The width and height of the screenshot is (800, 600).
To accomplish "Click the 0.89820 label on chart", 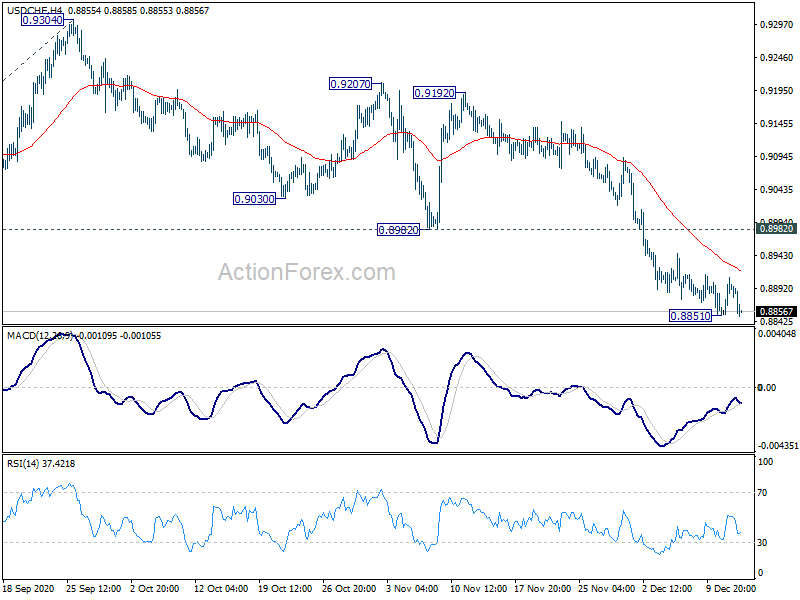I will click(x=398, y=230).
